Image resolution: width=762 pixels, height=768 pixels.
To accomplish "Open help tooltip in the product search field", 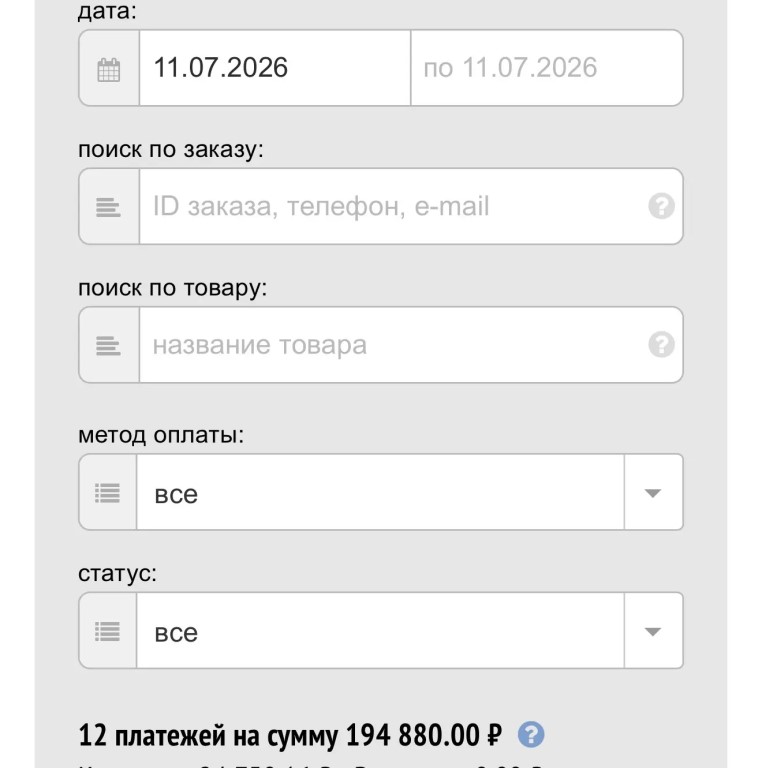I will (662, 344).
